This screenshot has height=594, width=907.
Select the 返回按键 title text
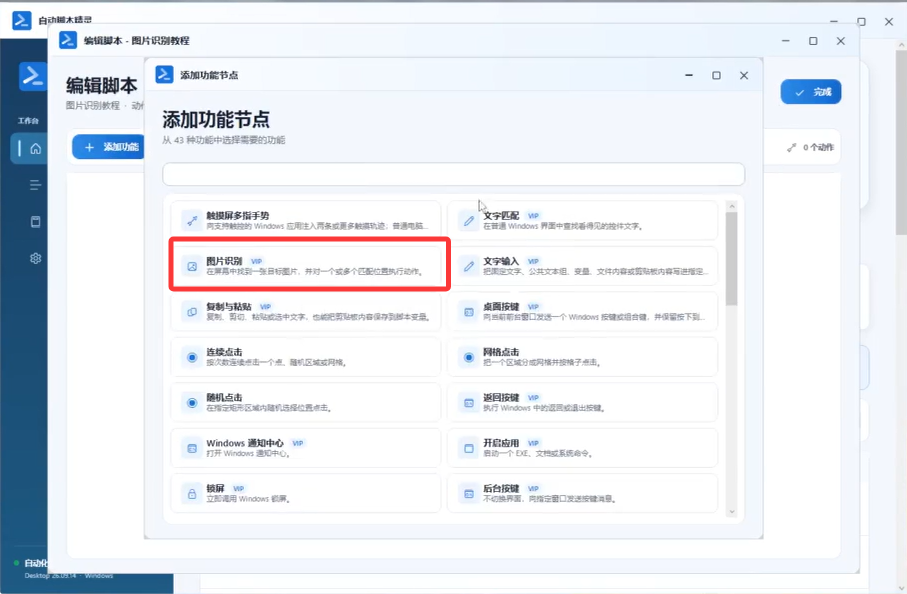(x=502, y=398)
